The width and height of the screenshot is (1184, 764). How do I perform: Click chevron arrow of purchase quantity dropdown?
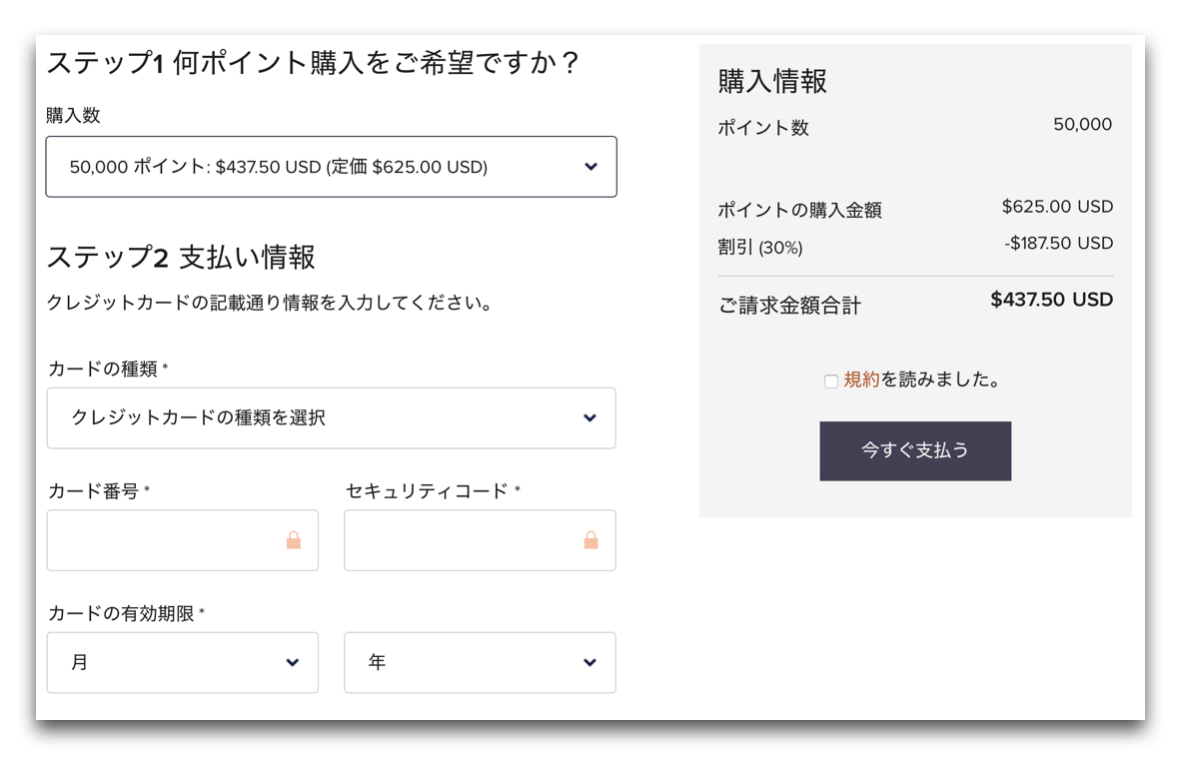(x=591, y=167)
